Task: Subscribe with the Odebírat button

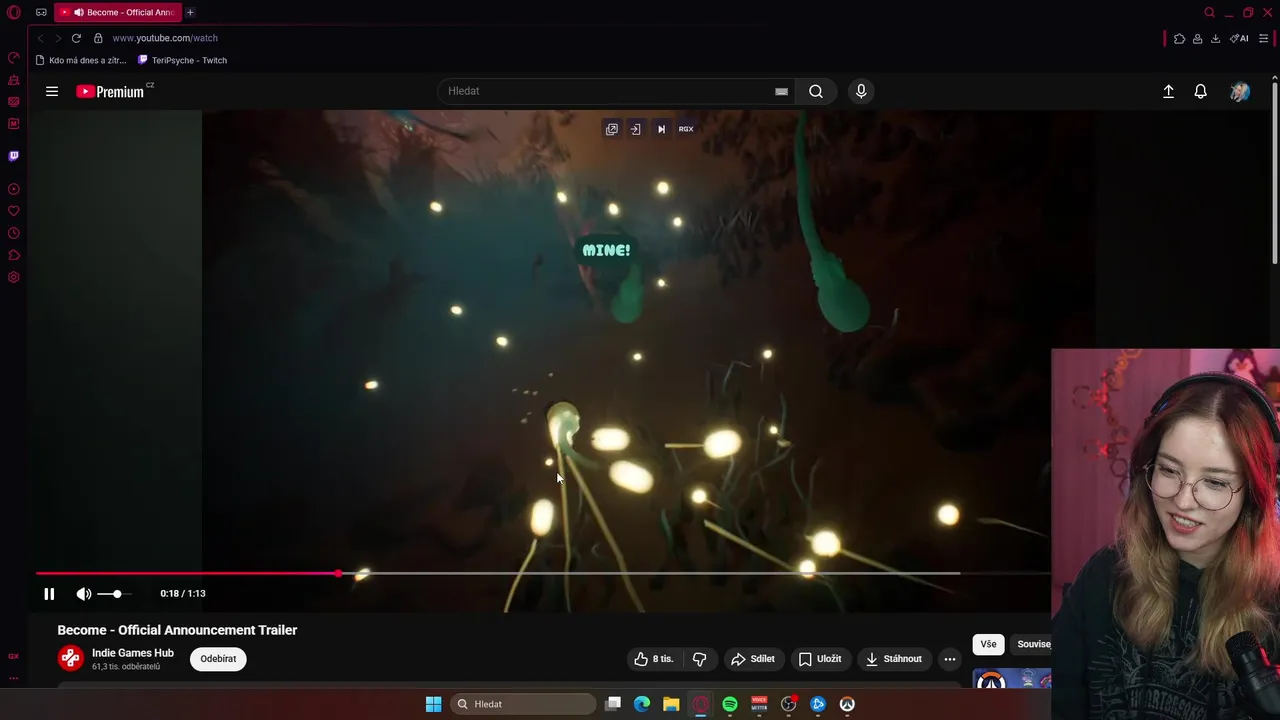Action: tap(218, 659)
